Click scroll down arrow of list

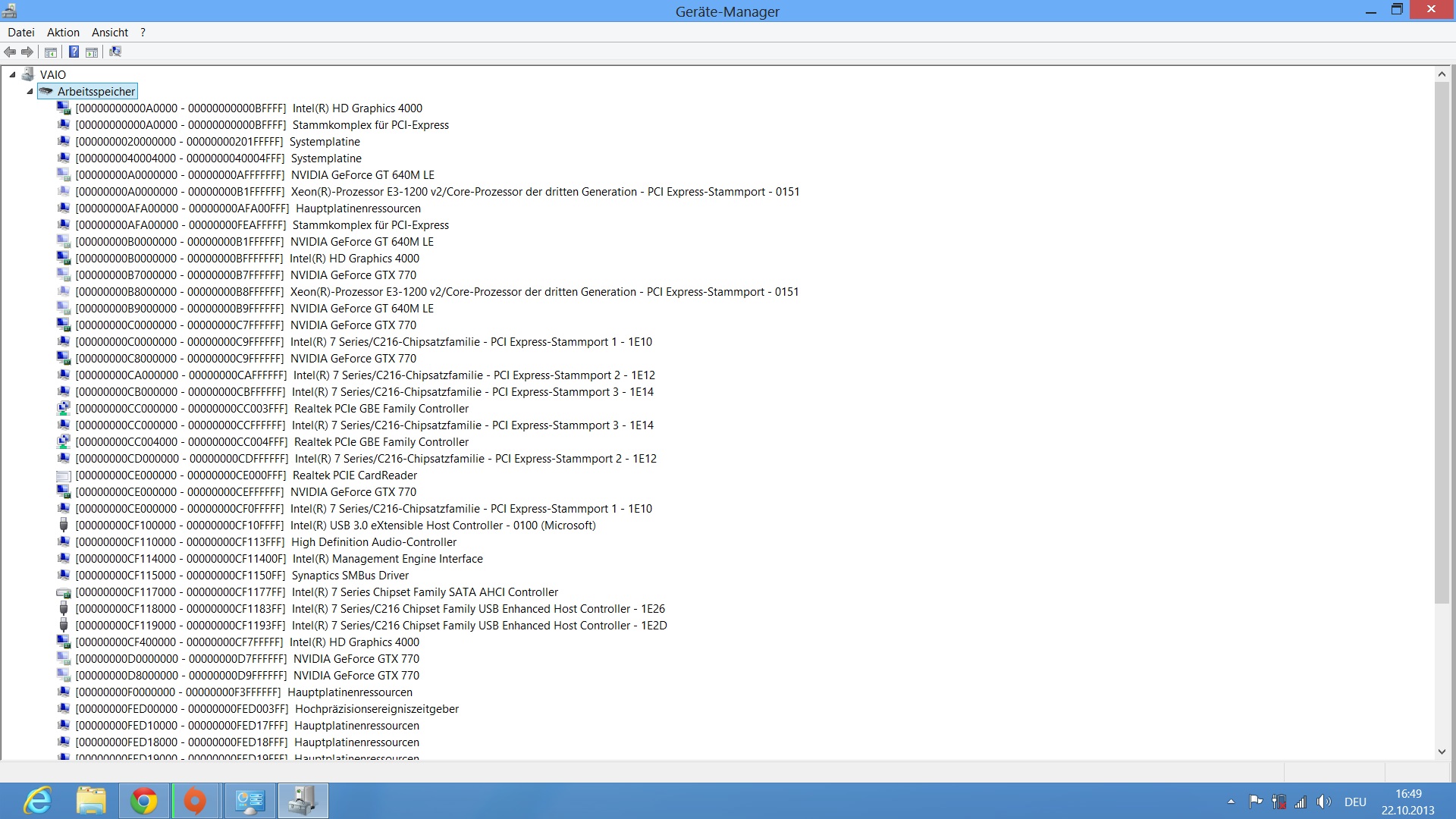(1442, 752)
